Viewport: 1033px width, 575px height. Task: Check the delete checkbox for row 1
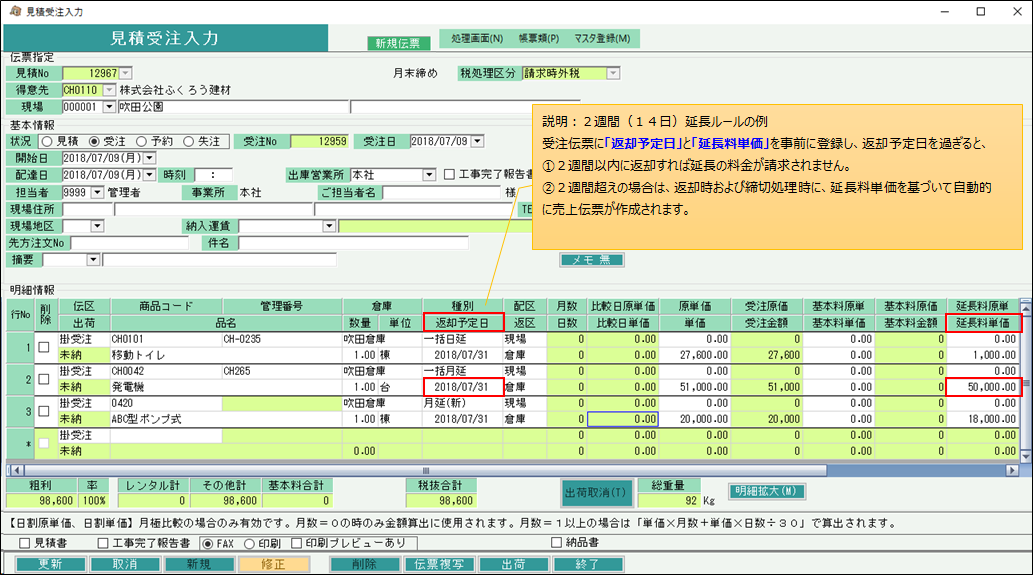[x=44, y=347]
